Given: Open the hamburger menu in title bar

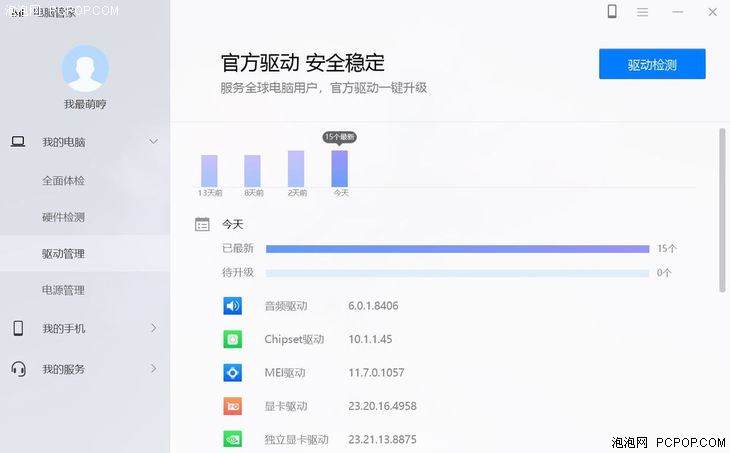Looking at the screenshot, I should pyautogui.click(x=642, y=12).
